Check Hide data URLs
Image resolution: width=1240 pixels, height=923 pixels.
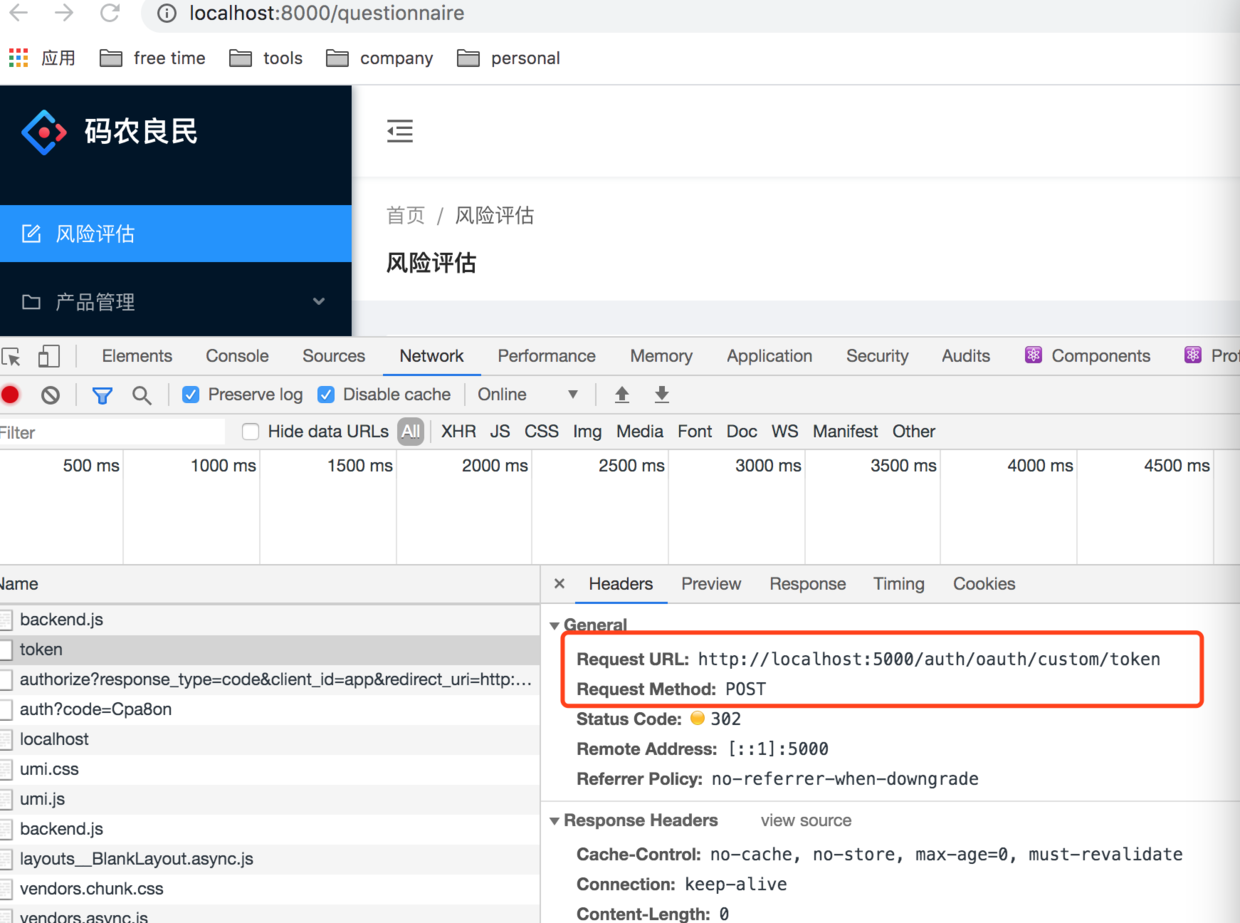coord(251,432)
